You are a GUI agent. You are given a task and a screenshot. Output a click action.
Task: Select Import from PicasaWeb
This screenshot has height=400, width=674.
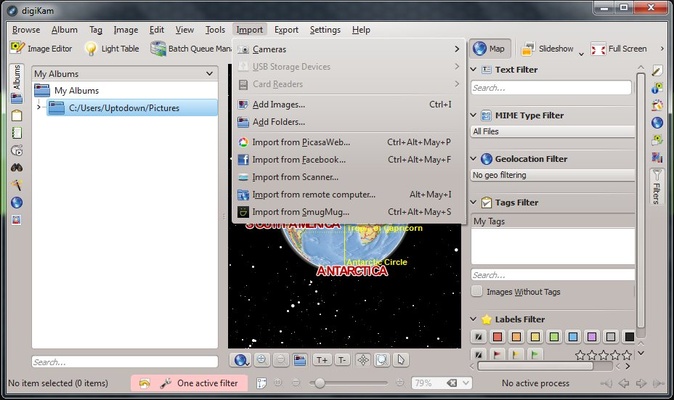pyautogui.click(x=349, y=142)
